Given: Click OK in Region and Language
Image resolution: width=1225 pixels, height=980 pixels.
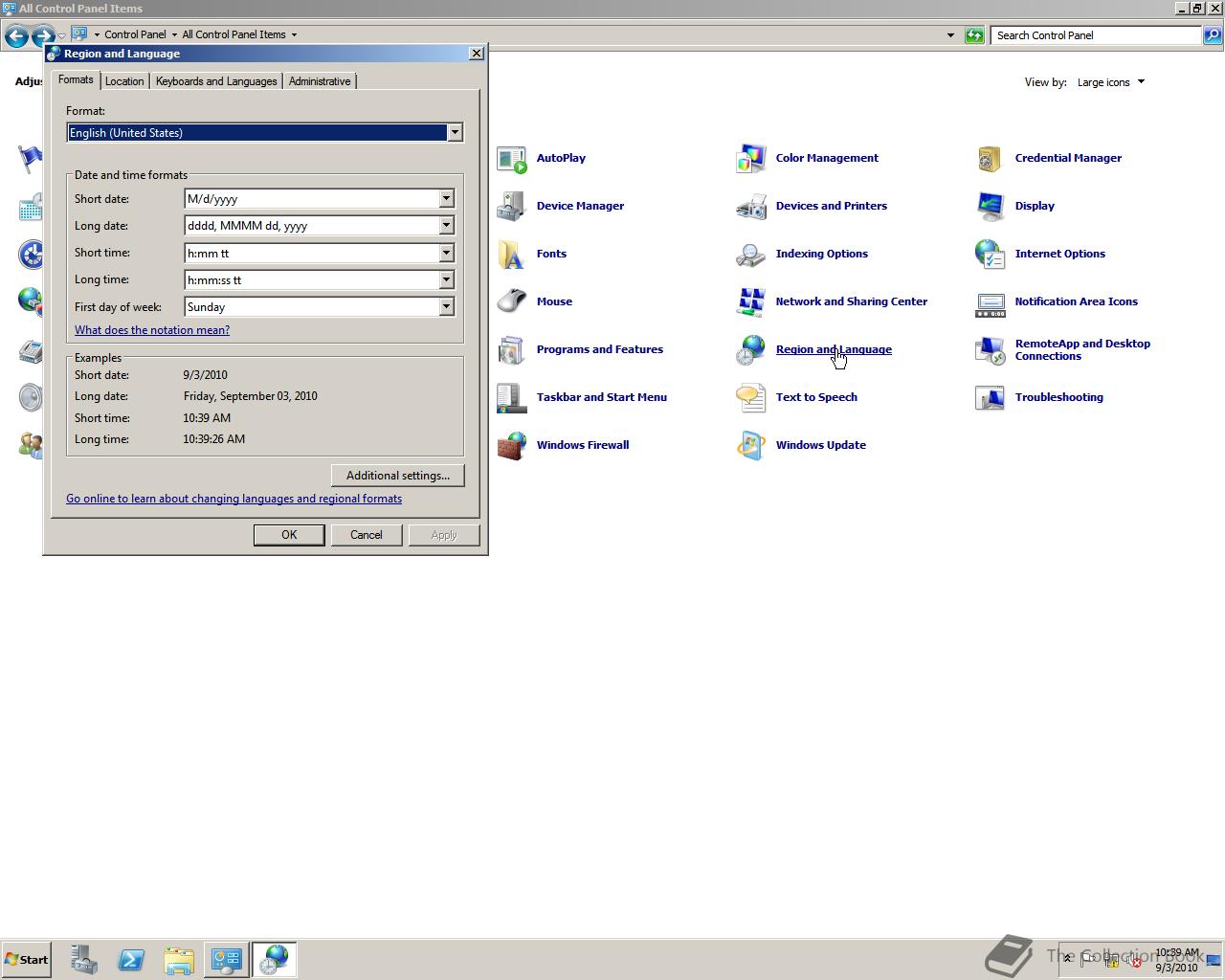Looking at the screenshot, I should pos(289,535).
